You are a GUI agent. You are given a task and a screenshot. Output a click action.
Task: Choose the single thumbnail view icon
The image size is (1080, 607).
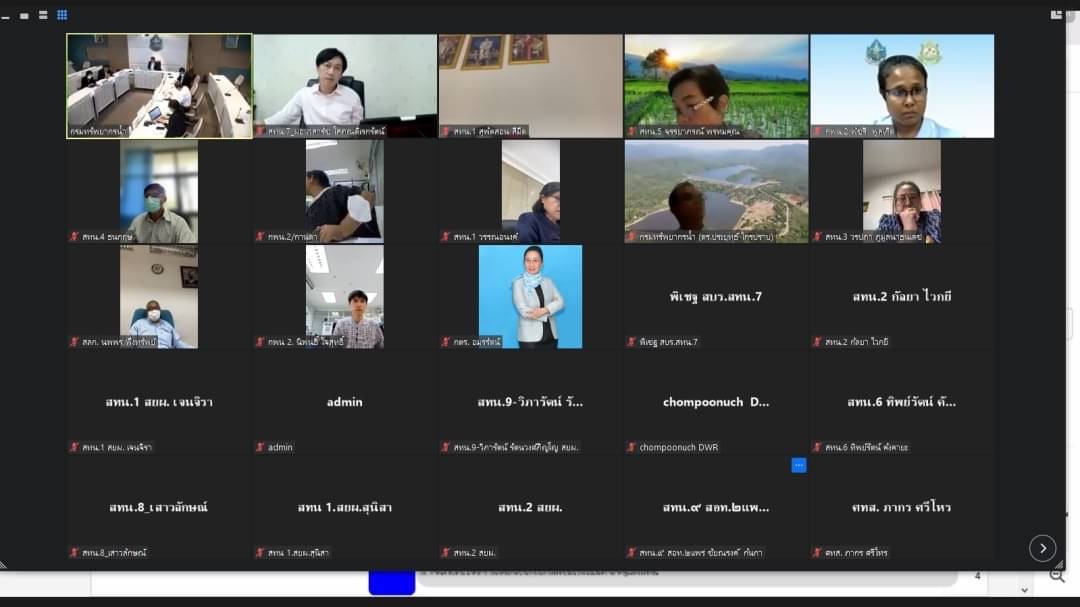point(24,16)
